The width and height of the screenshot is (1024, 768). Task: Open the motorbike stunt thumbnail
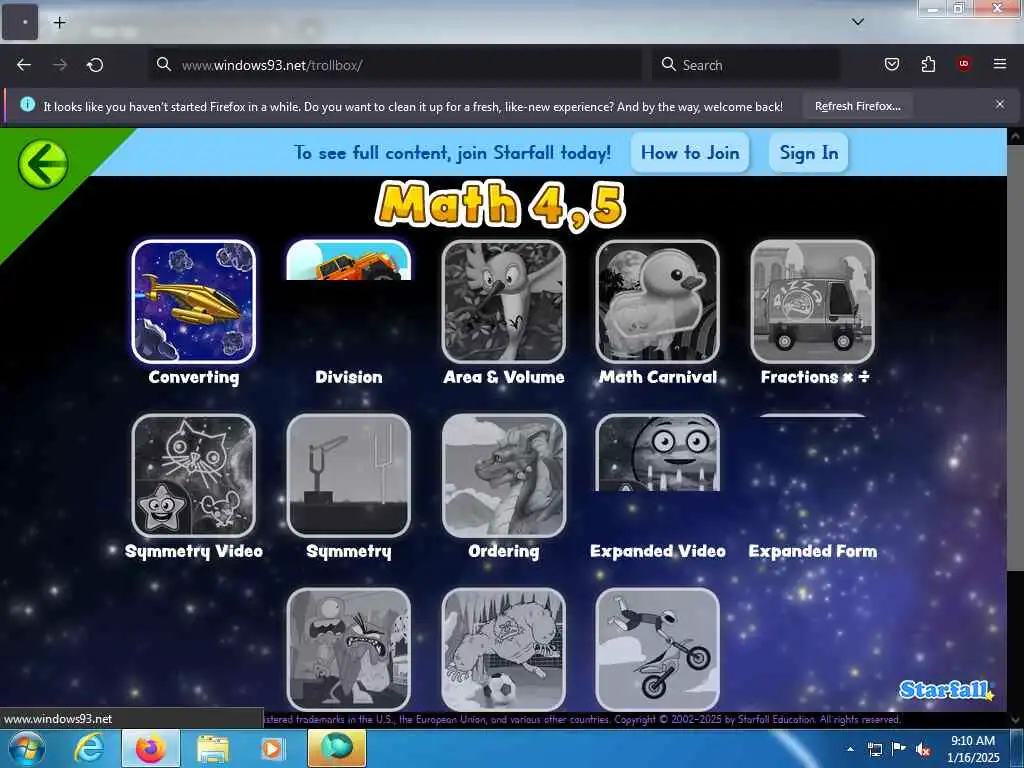658,649
